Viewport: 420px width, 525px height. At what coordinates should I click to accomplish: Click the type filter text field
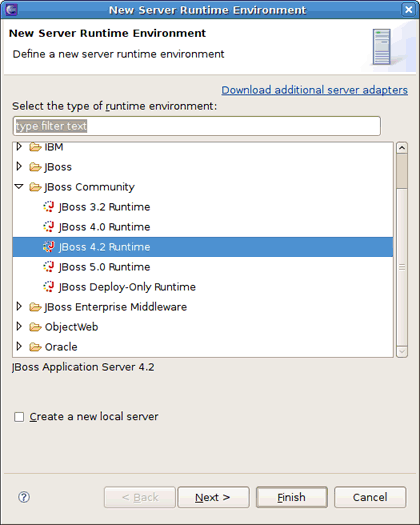(x=197, y=126)
